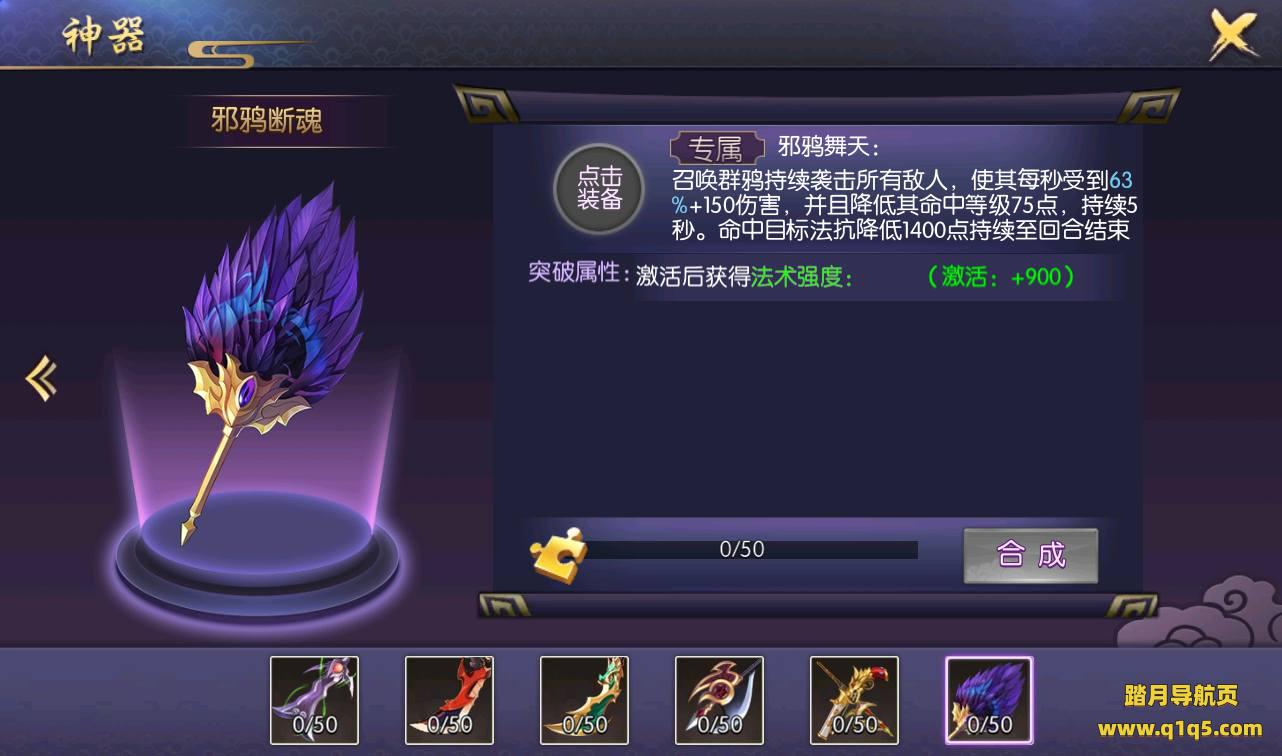The image size is (1282, 756).
Task: Click the glowing purple pedestal under artifact
Action: tap(256, 554)
